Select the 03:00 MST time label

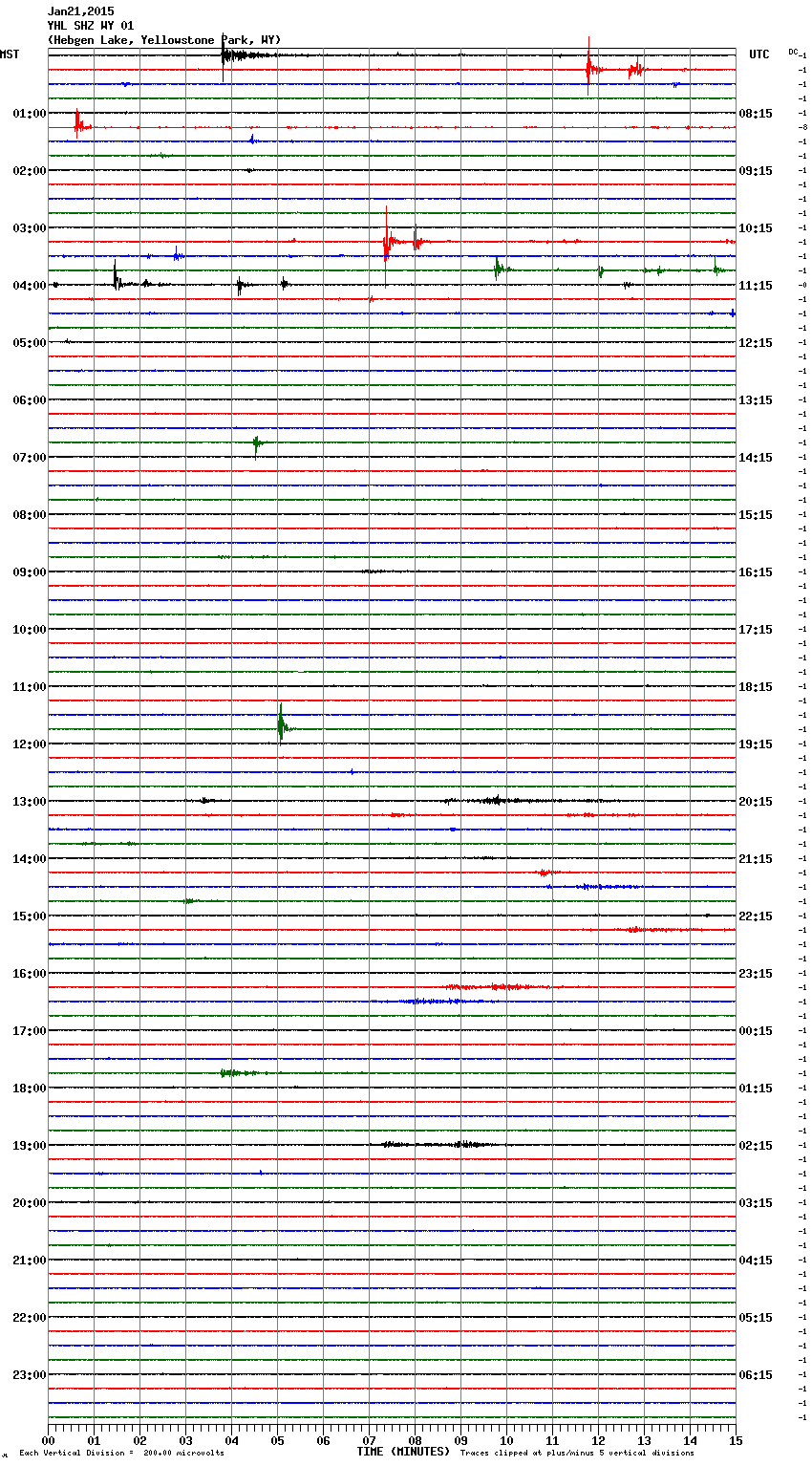pyautogui.click(x=30, y=228)
